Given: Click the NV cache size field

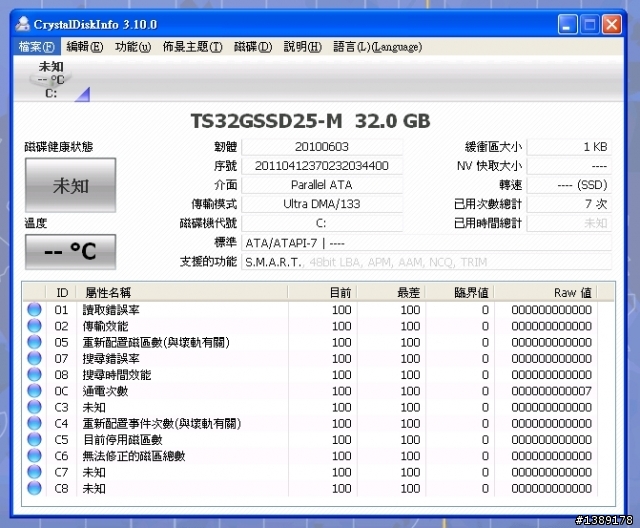Looking at the screenshot, I should (569, 166).
